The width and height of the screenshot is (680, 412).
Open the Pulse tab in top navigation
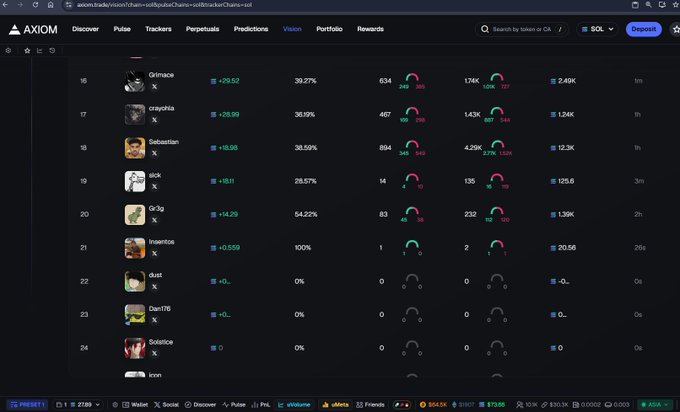point(122,29)
